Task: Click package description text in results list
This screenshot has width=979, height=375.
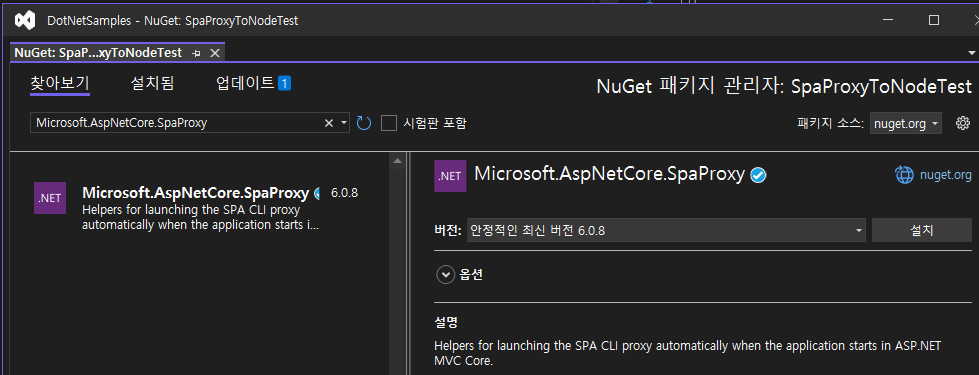Action: click(200, 217)
